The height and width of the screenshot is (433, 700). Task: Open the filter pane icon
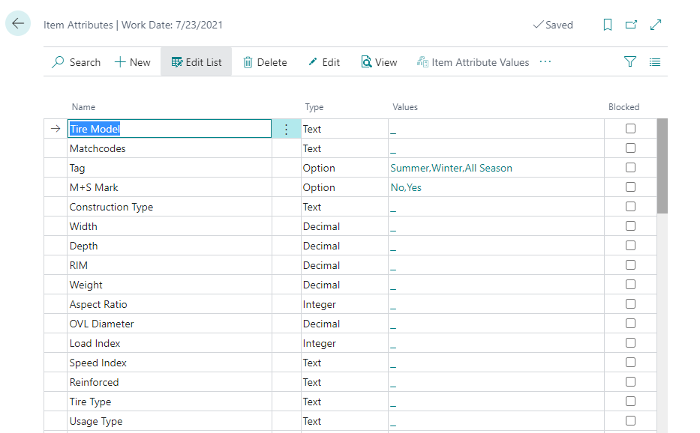(x=630, y=62)
